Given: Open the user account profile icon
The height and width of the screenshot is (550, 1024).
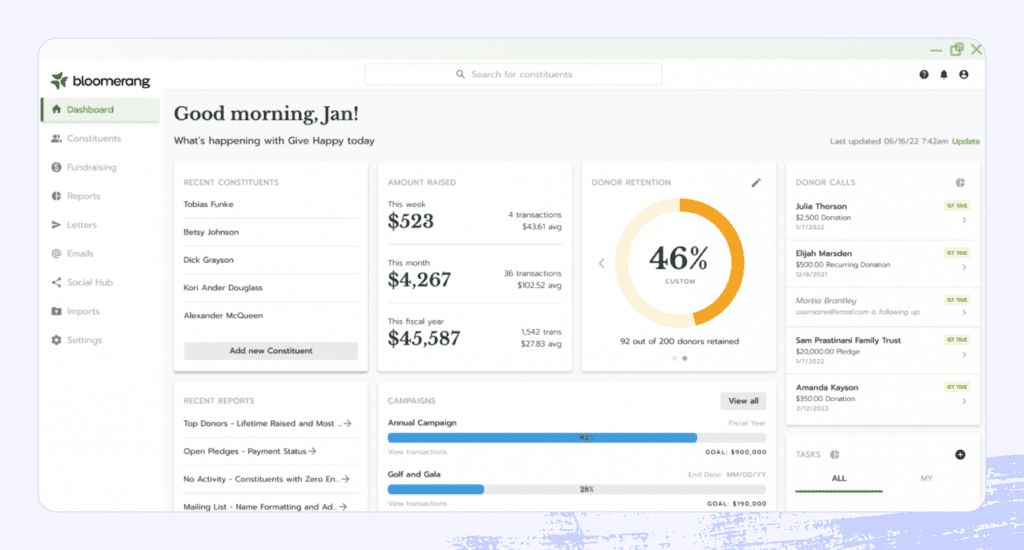Looking at the screenshot, I should [x=963, y=74].
